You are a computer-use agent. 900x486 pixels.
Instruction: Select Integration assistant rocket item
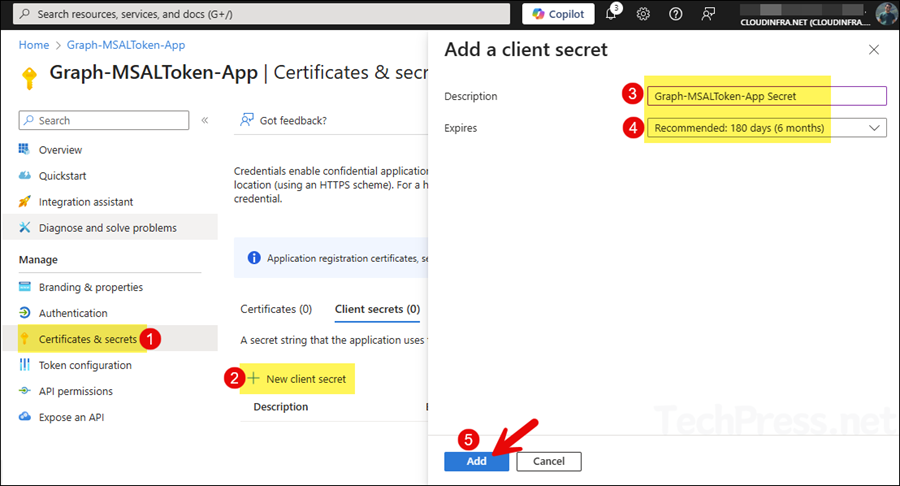(85, 202)
